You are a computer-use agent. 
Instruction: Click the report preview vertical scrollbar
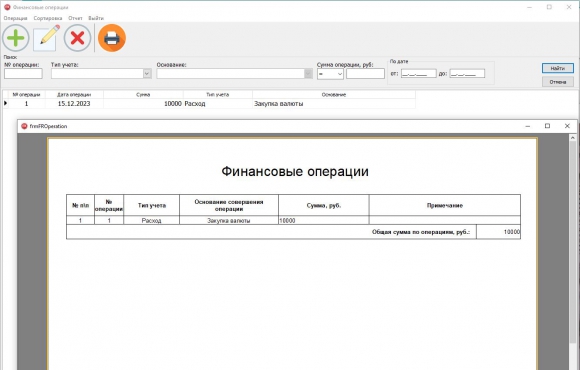(572, 252)
